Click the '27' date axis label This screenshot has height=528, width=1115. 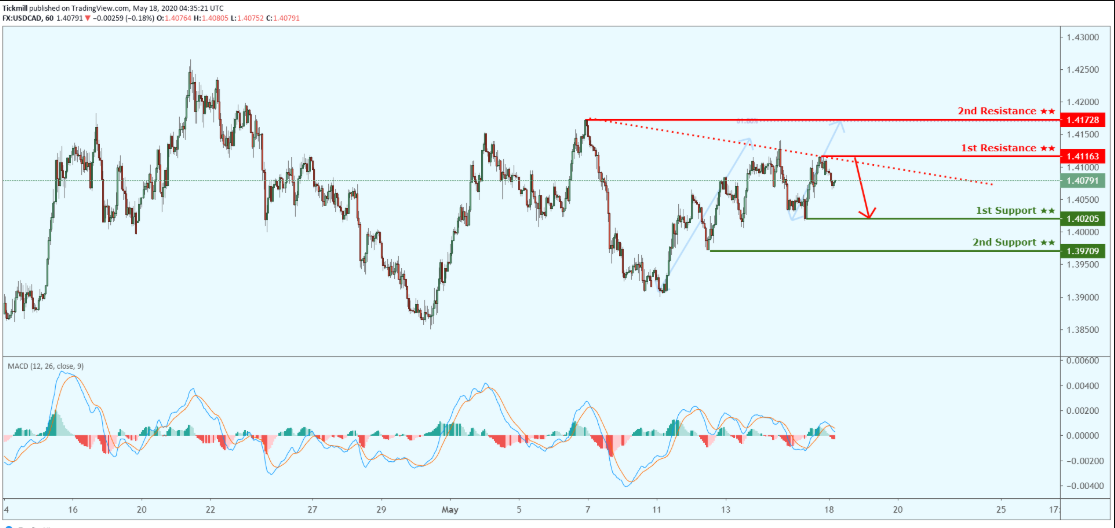313,510
